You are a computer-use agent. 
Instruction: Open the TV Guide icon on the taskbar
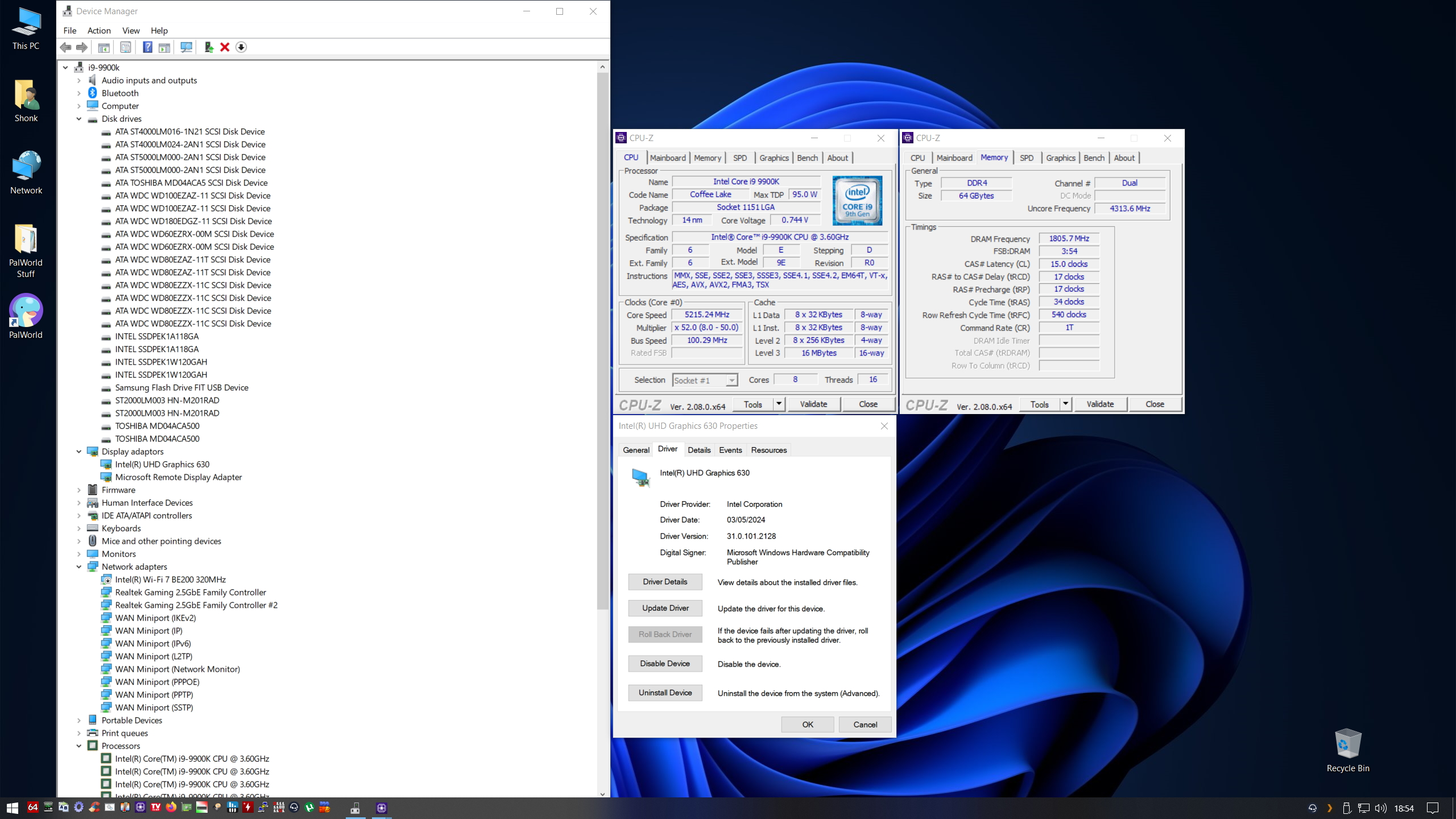click(156, 807)
